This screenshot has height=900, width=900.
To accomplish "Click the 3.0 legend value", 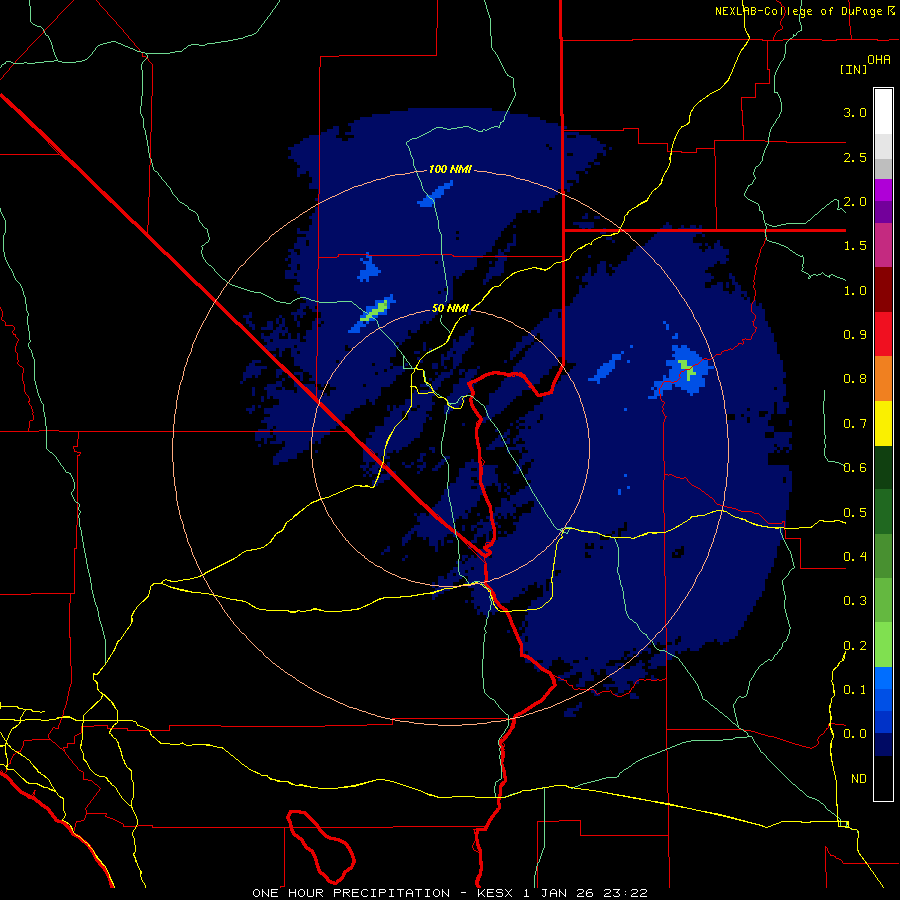I will click(855, 112).
